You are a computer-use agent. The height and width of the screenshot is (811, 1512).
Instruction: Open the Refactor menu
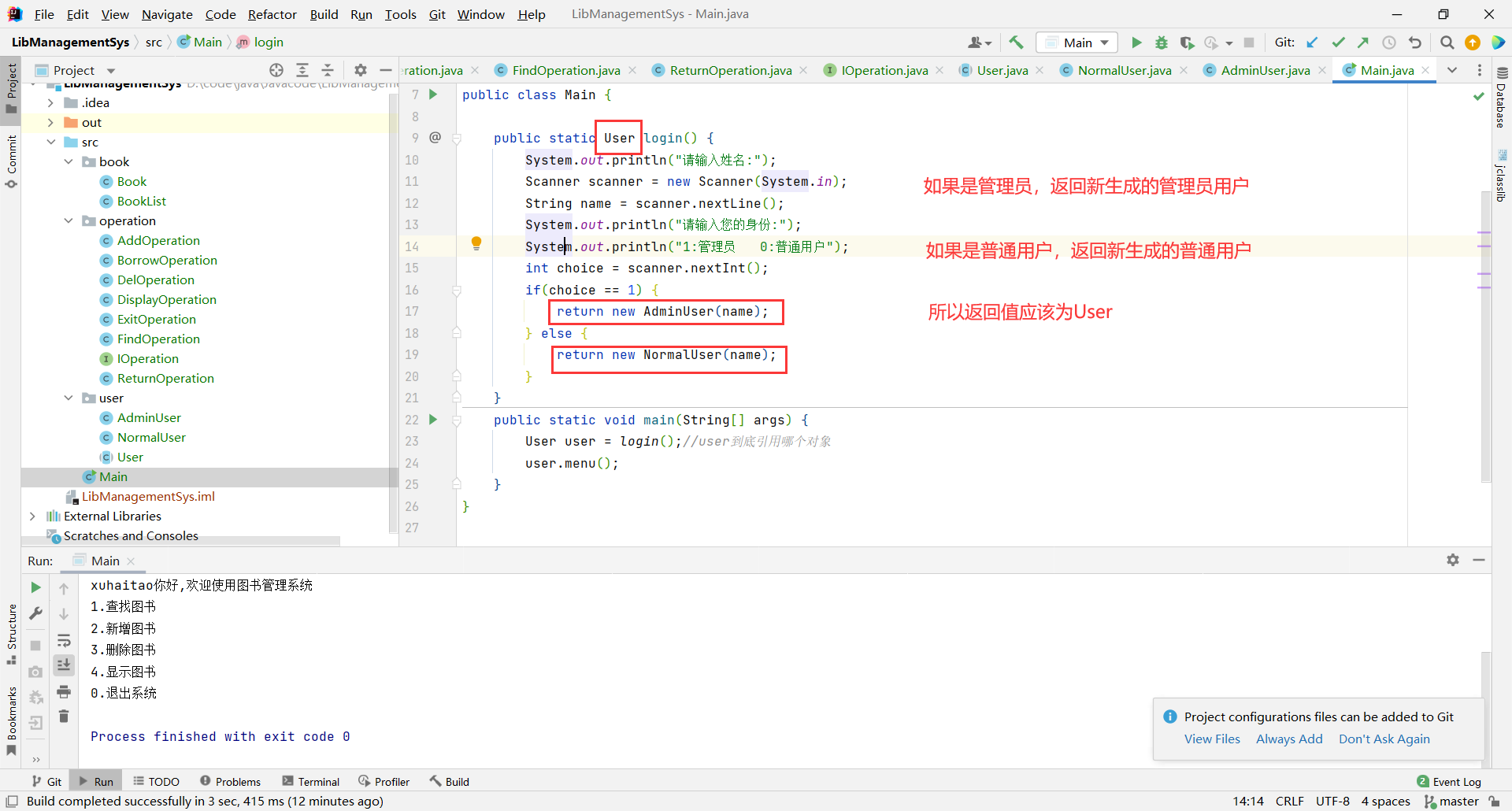click(x=272, y=14)
